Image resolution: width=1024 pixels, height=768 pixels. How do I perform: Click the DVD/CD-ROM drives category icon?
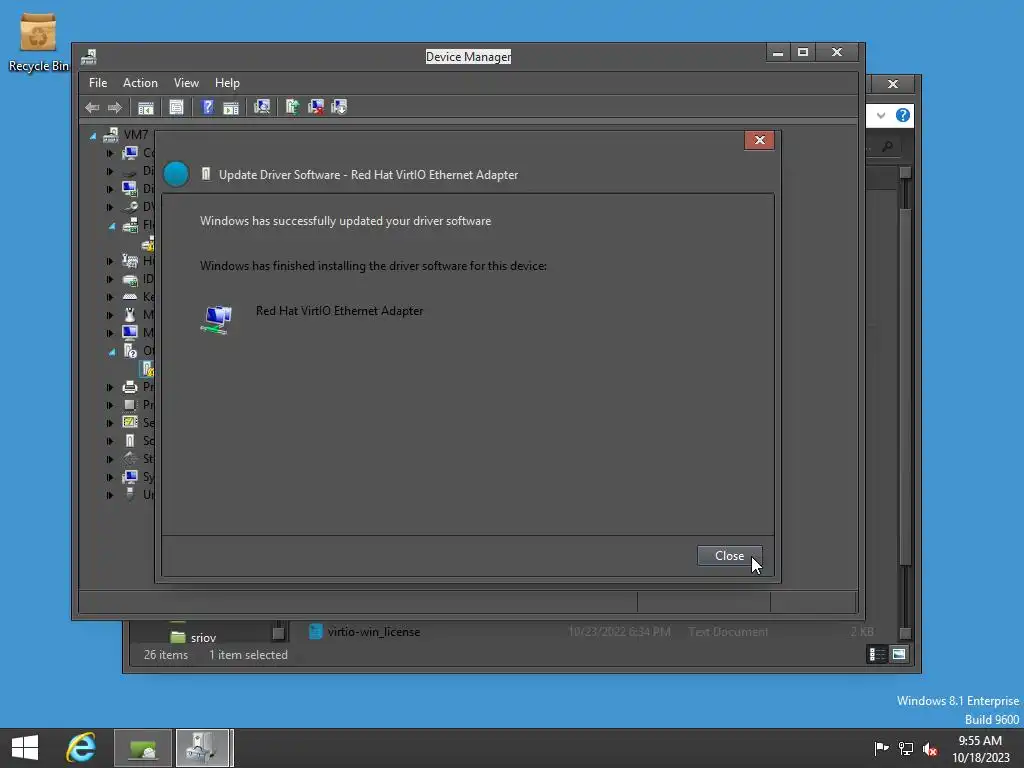(x=129, y=207)
